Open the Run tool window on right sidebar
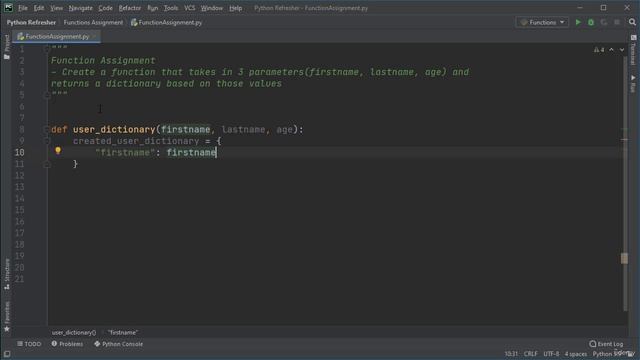 click(x=633, y=83)
